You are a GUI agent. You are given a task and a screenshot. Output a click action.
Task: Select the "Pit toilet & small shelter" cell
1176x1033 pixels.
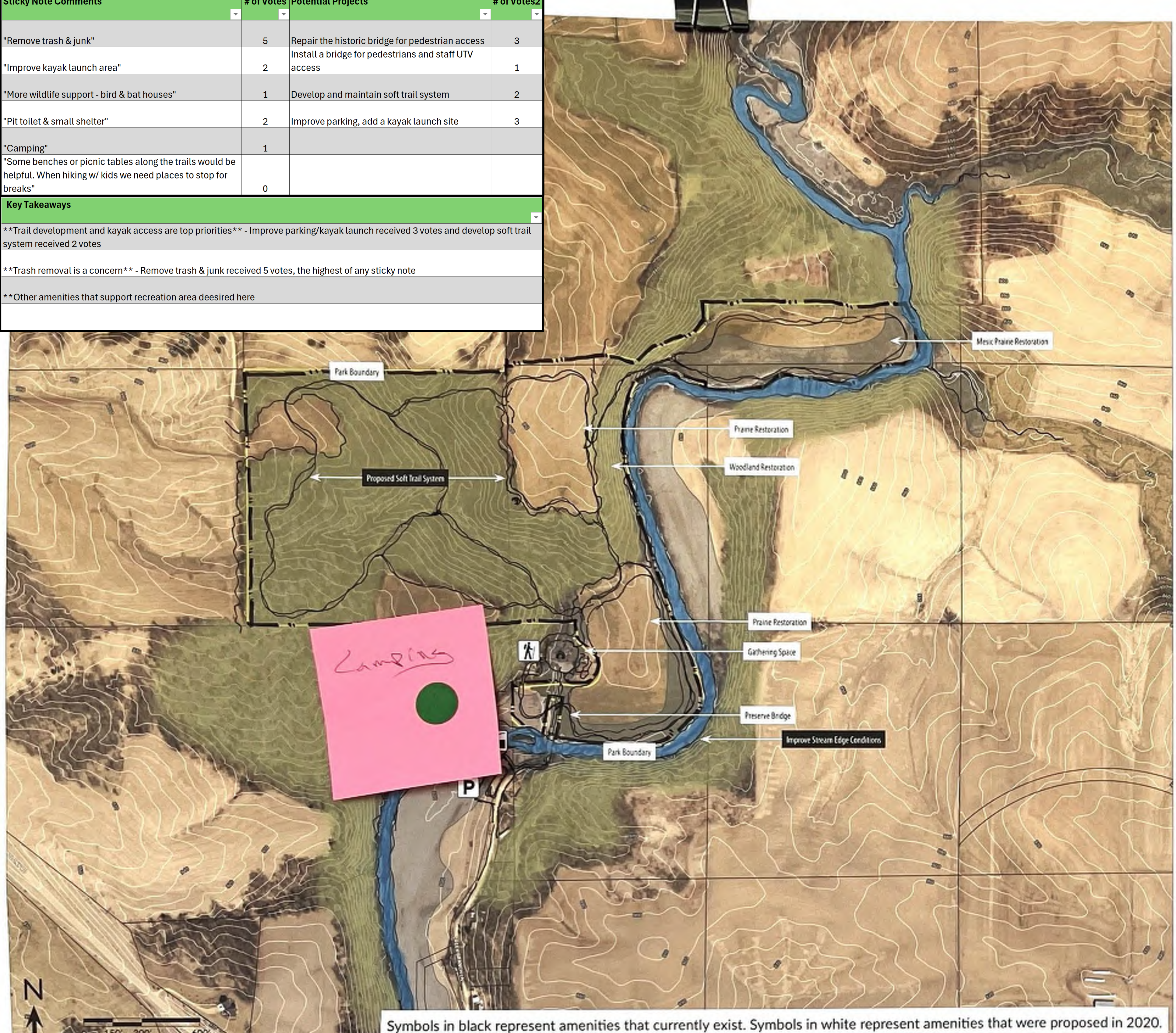[x=121, y=114]
